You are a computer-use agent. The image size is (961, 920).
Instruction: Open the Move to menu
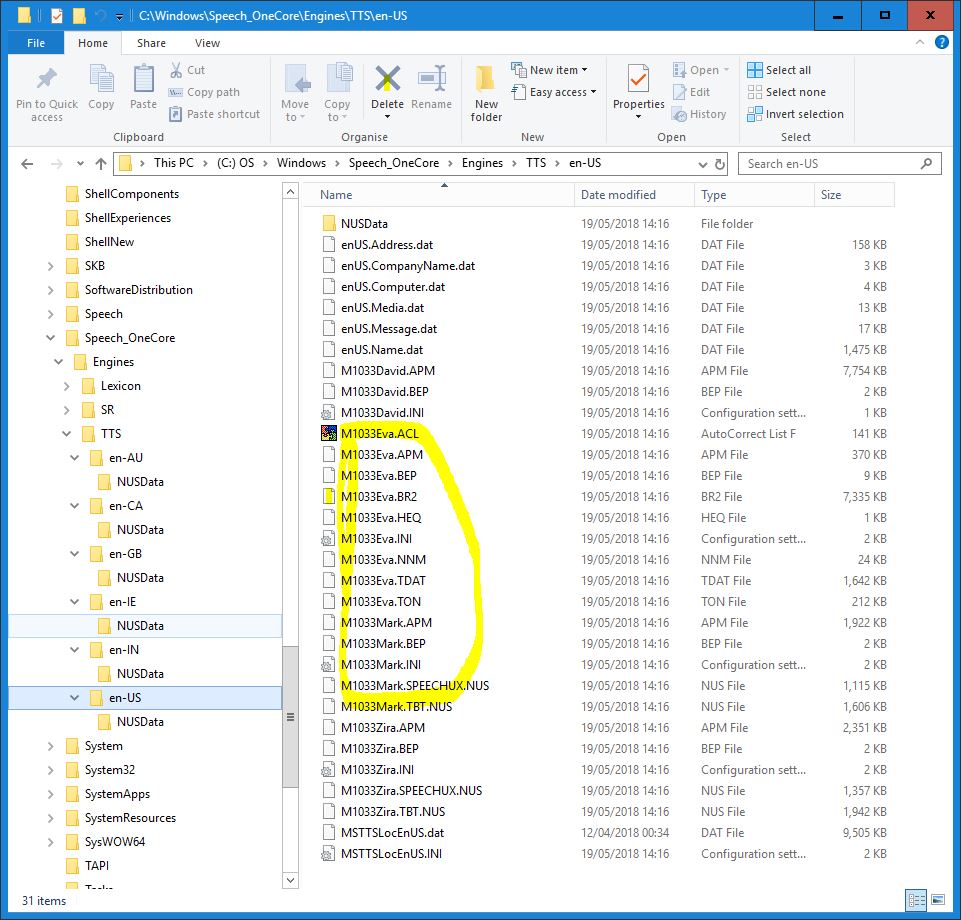(x=295, y=93)
